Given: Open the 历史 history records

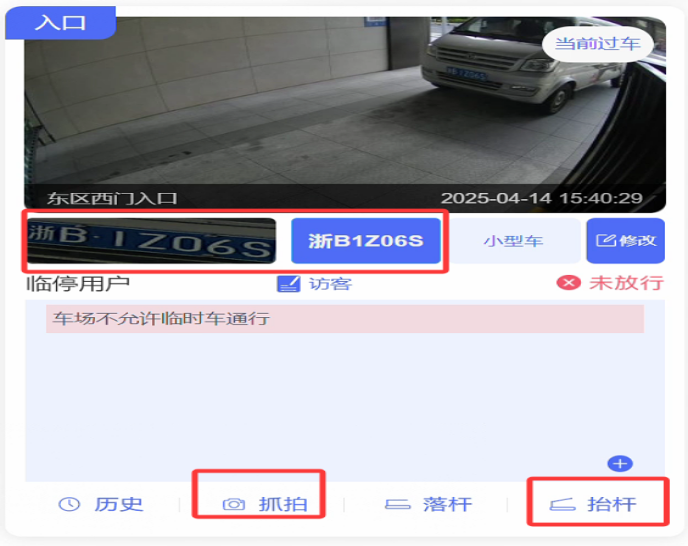Looking at the screenshot, I should point(101,504).
